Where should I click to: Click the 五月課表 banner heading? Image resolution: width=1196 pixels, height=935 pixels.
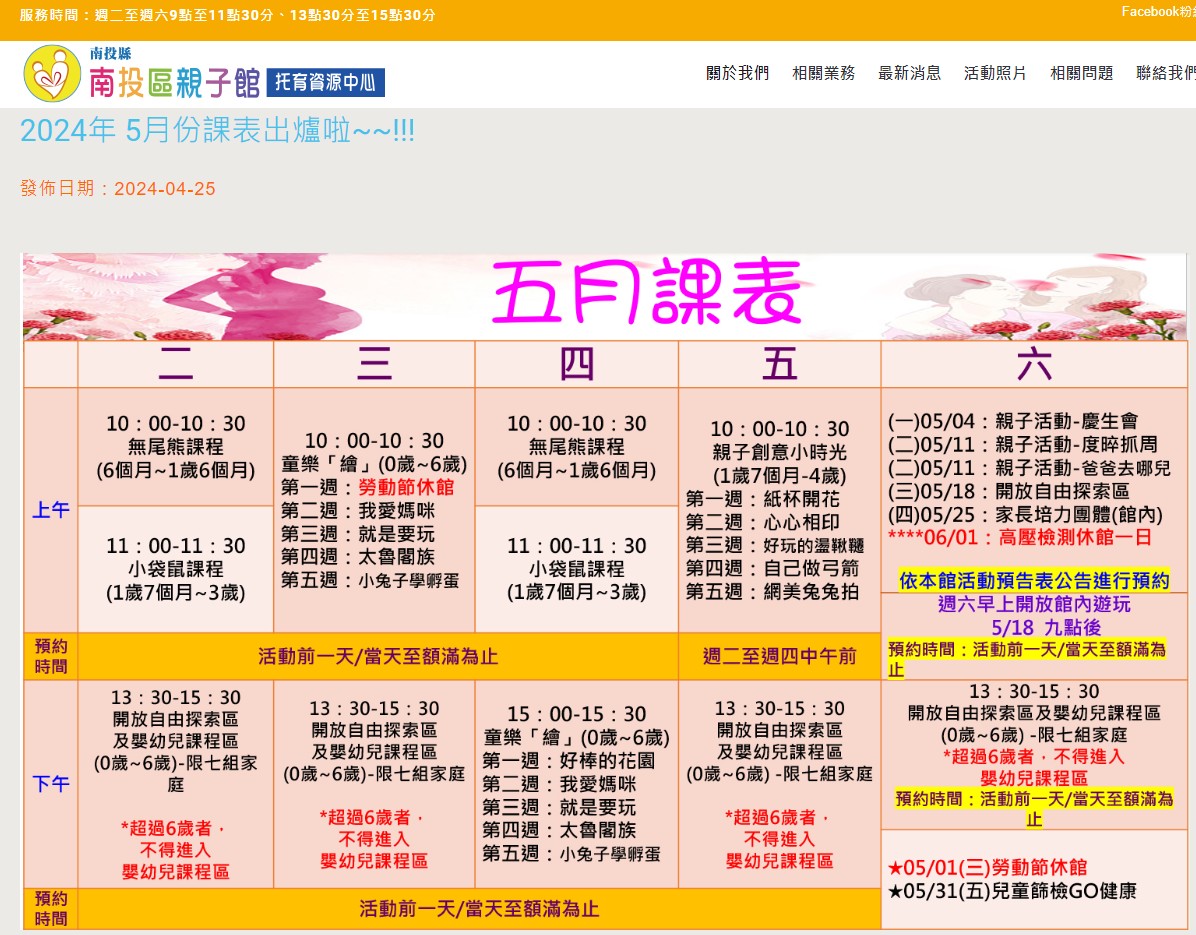[647, 292]
